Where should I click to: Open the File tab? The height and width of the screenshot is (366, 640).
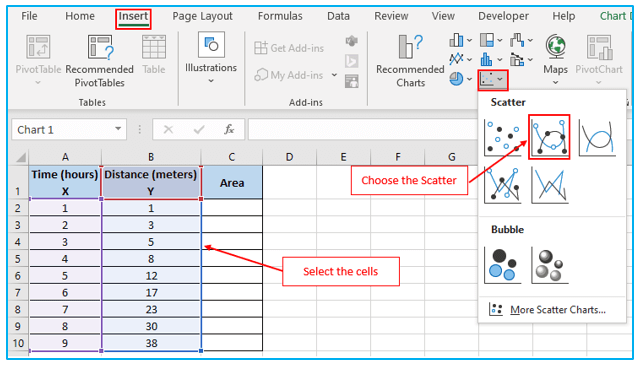pos(29,16)
